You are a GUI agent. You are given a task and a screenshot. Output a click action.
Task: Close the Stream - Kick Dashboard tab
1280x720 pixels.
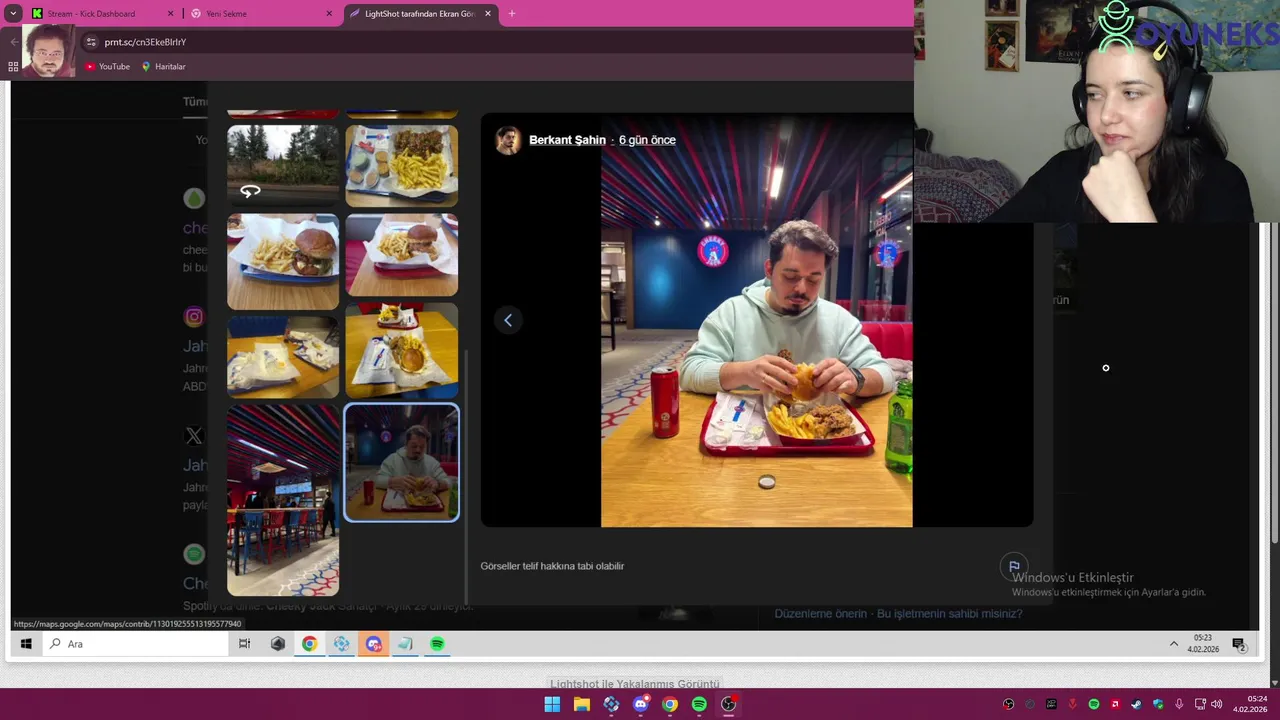[170, 14]
